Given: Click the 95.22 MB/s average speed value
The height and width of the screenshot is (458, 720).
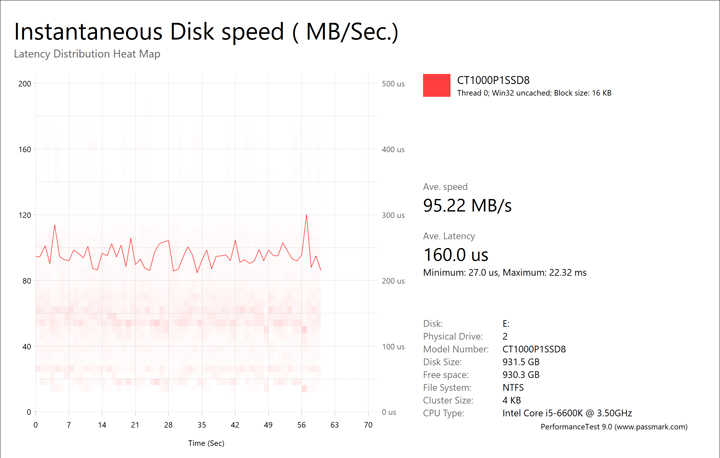Looking at the screenshot, I should [468, 206].
